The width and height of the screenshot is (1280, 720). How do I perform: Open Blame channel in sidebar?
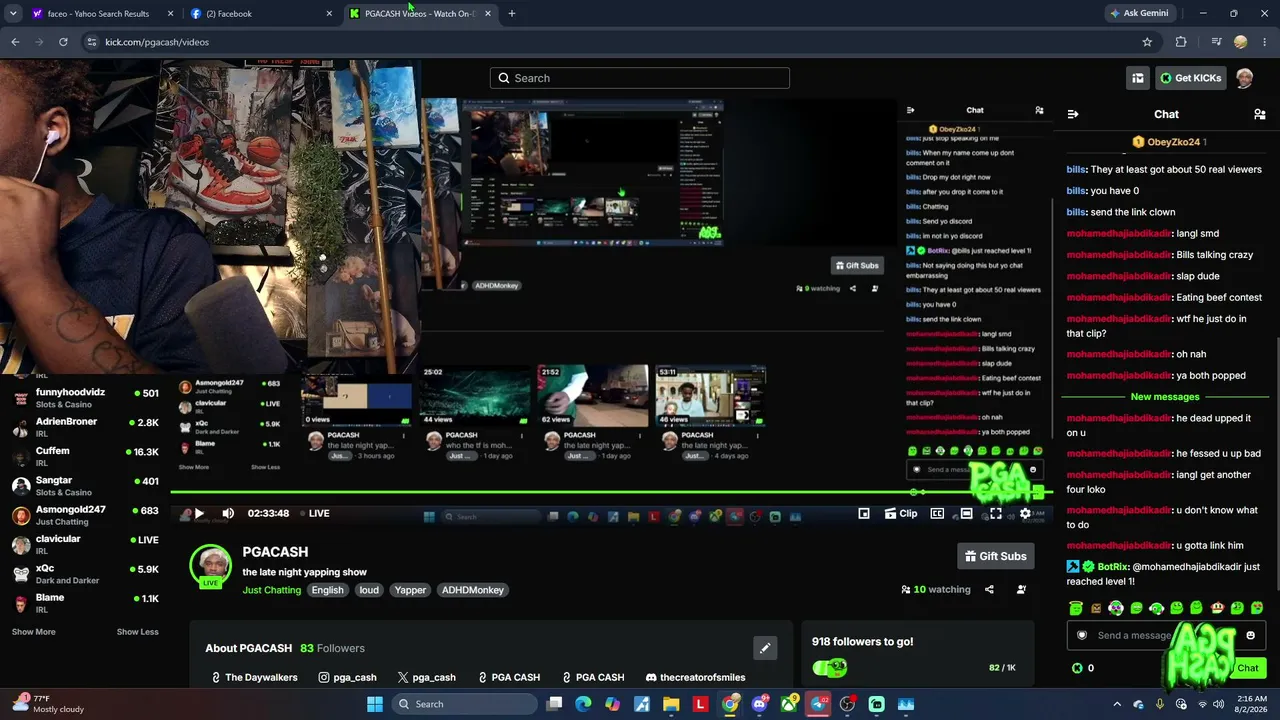85,603
